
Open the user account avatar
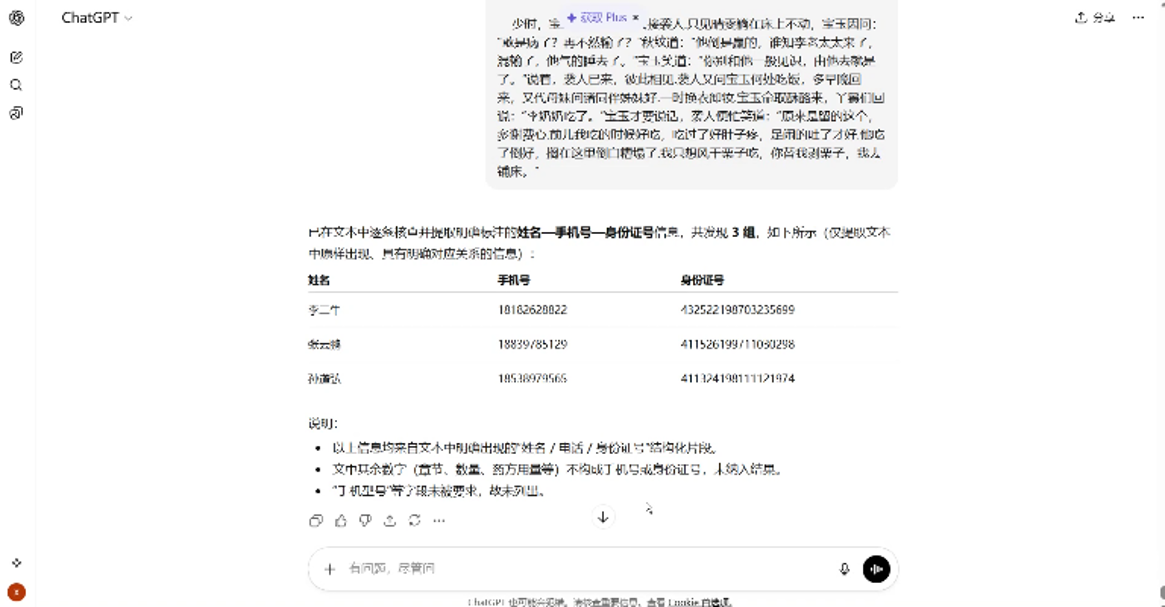click(16, 592)
